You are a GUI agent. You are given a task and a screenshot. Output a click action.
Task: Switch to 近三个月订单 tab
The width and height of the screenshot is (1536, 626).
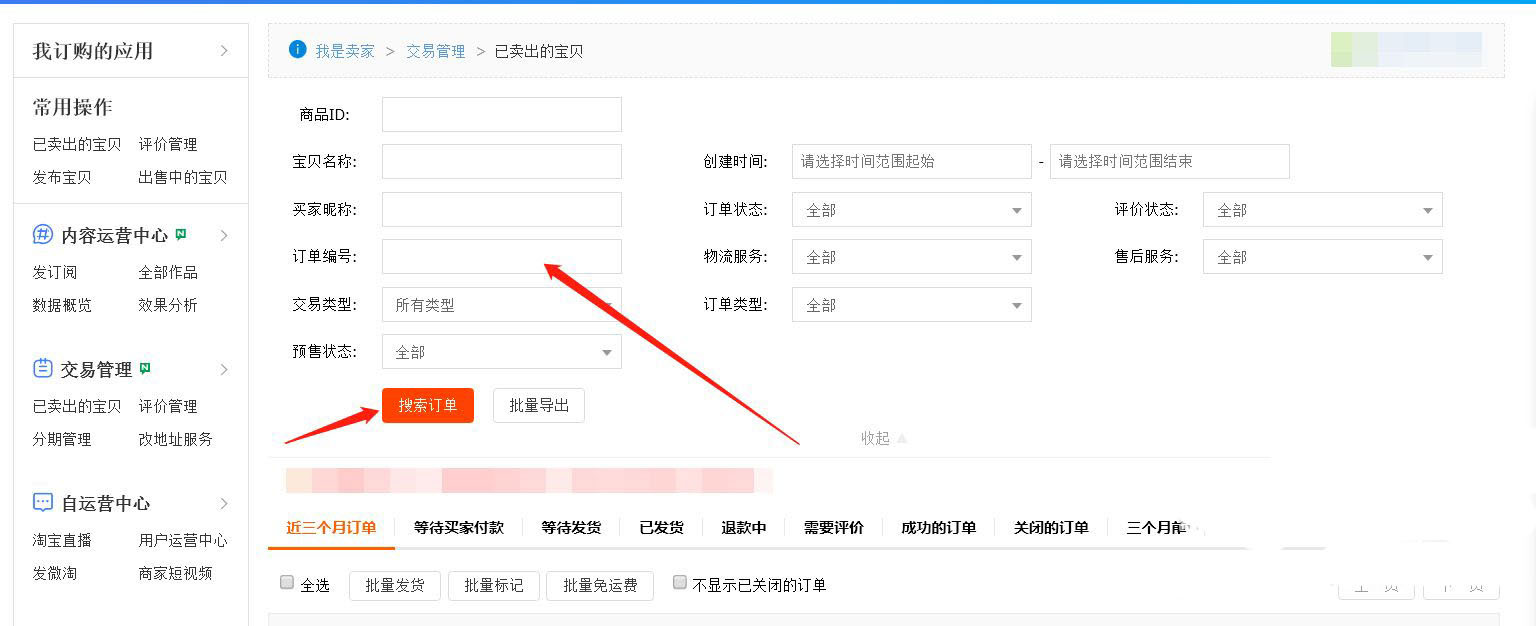pyautogui.click(x=331, y=527)
